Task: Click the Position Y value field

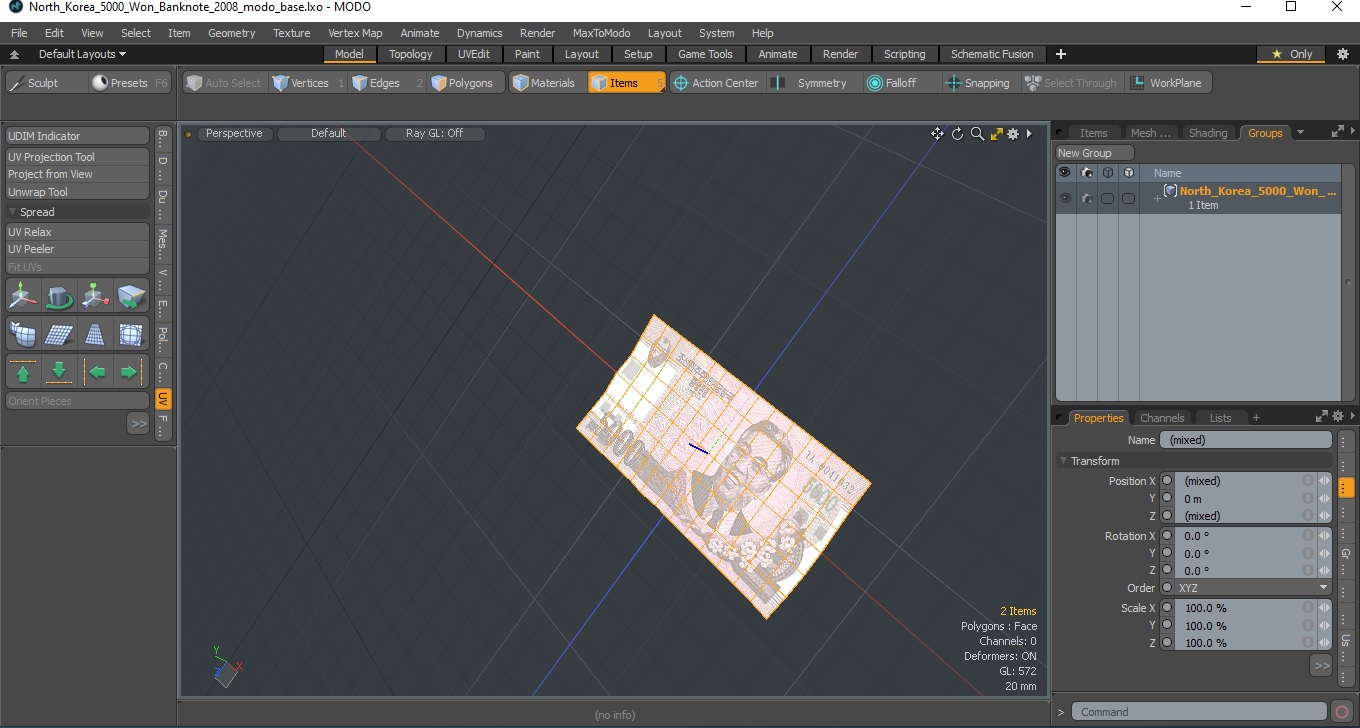Action: [x=1238, y=498]
